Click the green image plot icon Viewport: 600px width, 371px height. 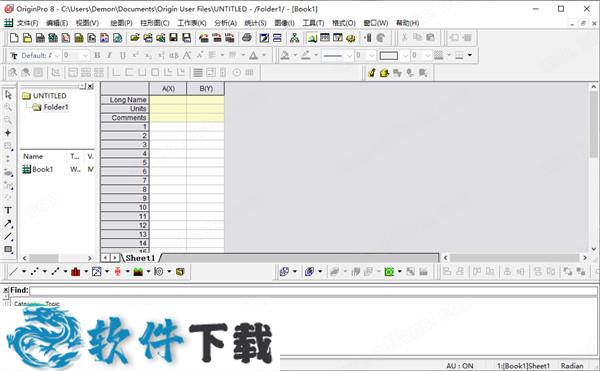(x=389, y=272)
